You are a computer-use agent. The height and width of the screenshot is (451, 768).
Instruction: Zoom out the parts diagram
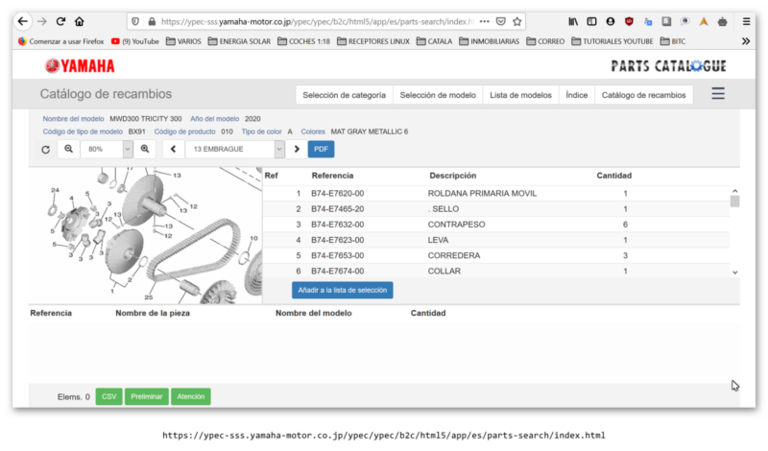coord(68,149)
